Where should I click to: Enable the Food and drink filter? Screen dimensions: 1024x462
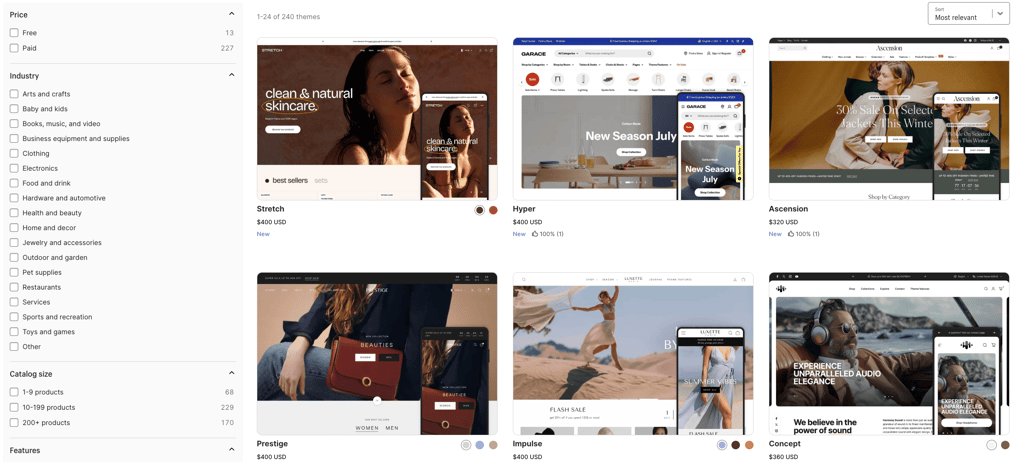pos(14,183)
